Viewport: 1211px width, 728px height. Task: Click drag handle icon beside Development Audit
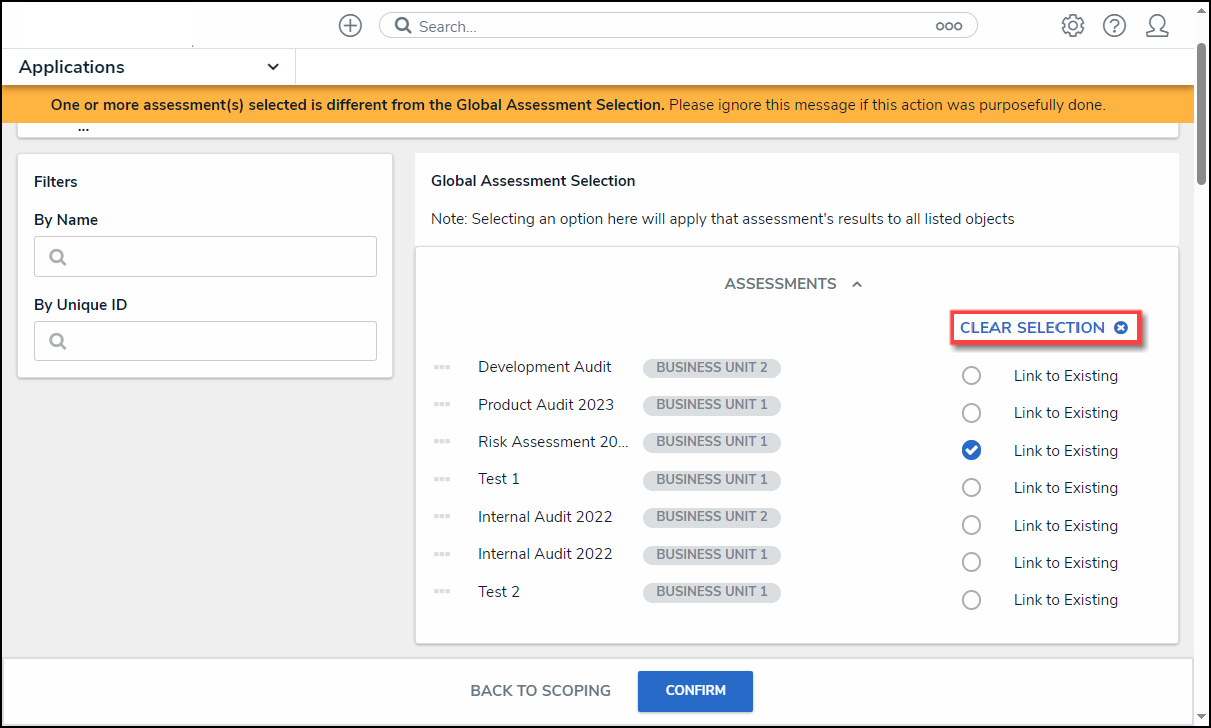tap(442, 368)
